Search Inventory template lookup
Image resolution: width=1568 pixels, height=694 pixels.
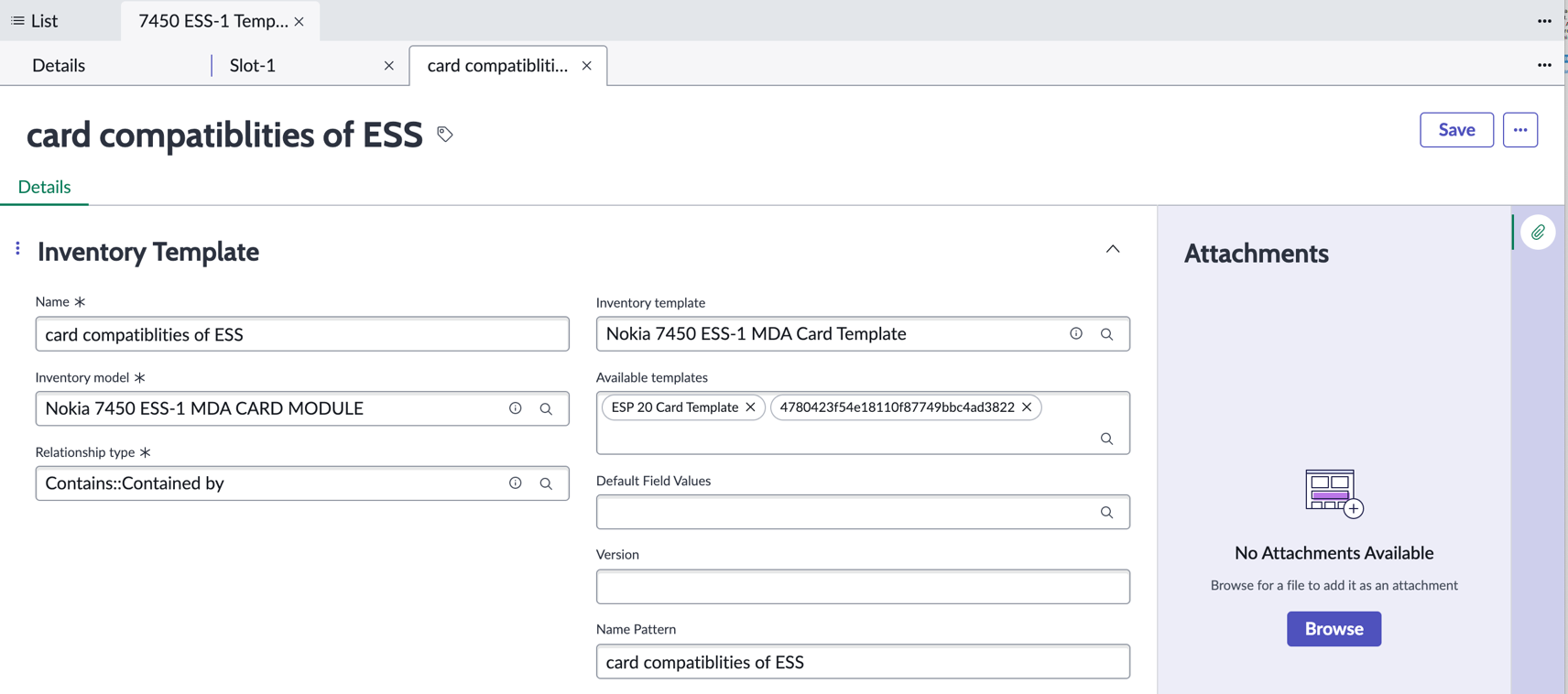[1106, 334]
